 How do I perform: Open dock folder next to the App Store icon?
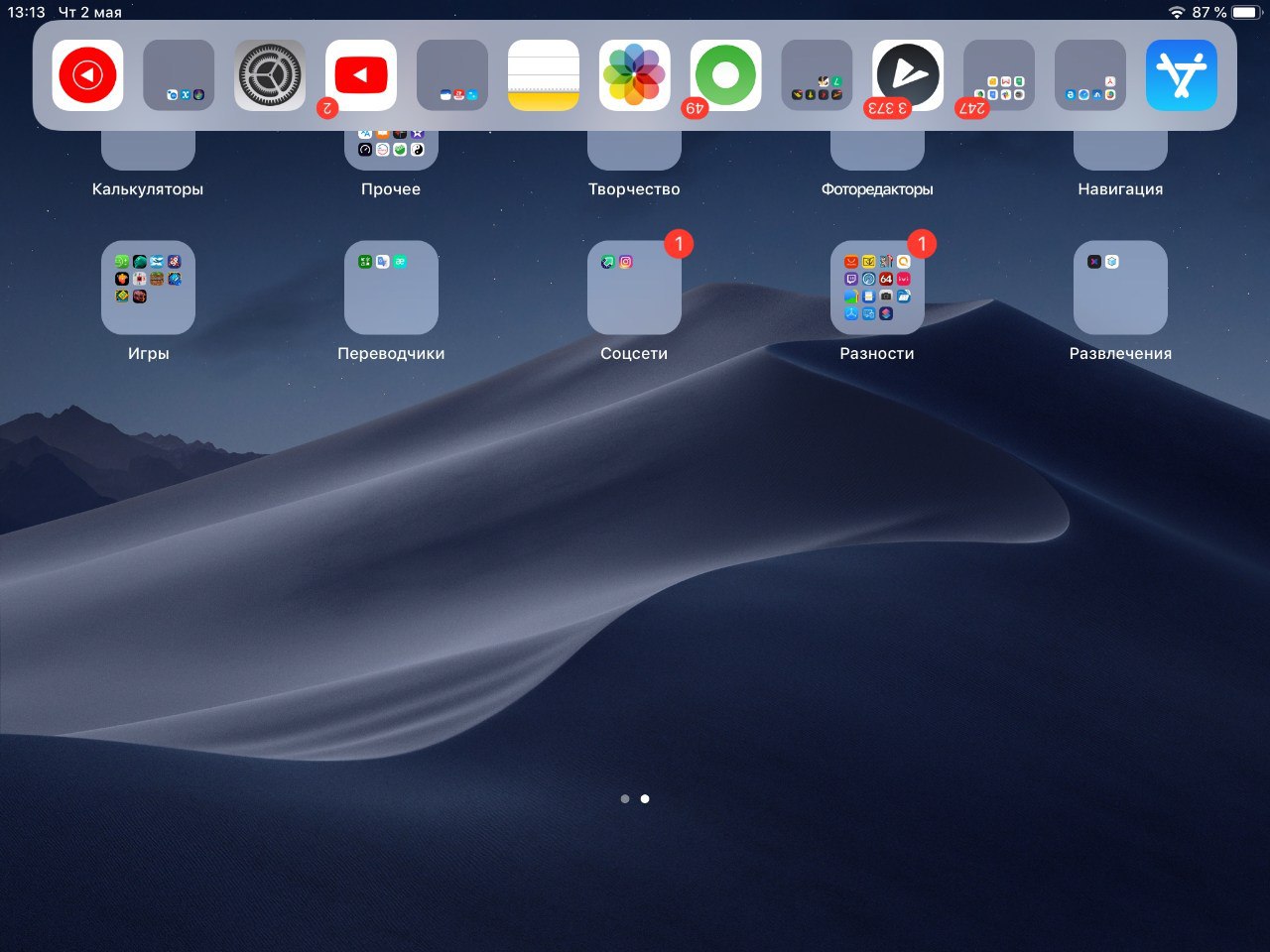click(1090, 75)
